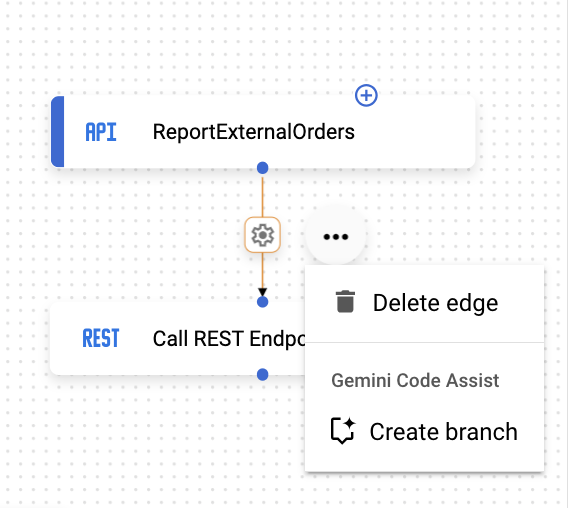Click the blue API type icon
Screen dimensions: 568x508
click(101, 132)
